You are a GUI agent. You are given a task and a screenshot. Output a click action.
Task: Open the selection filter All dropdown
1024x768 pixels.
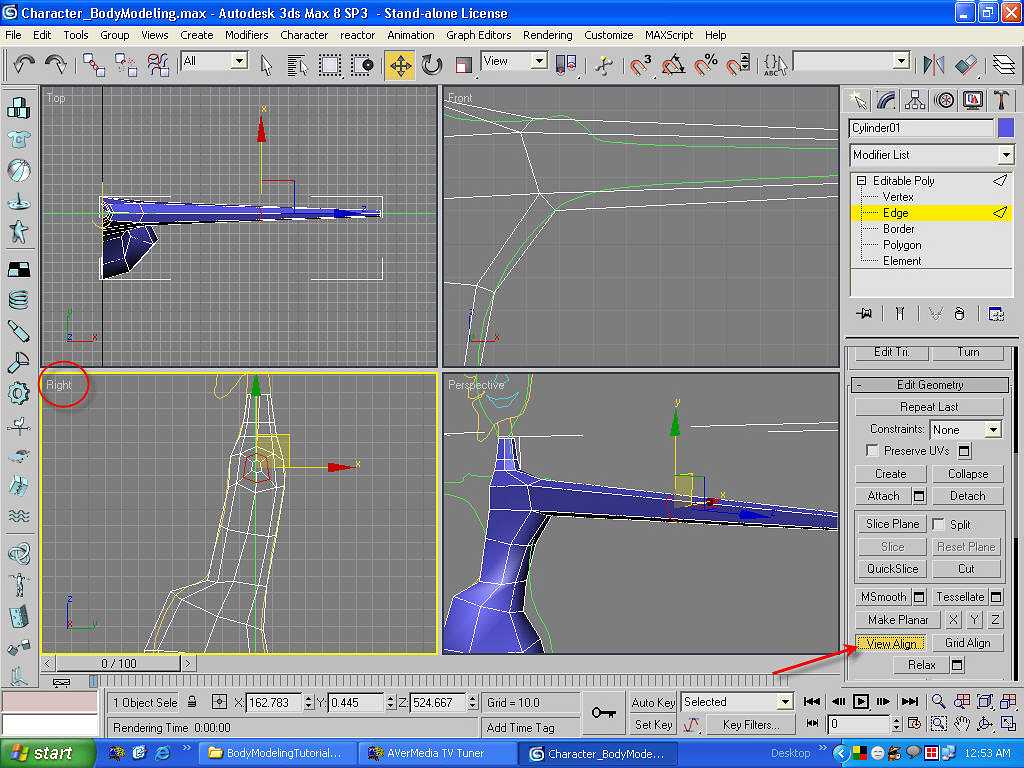(x=239, y=61)
